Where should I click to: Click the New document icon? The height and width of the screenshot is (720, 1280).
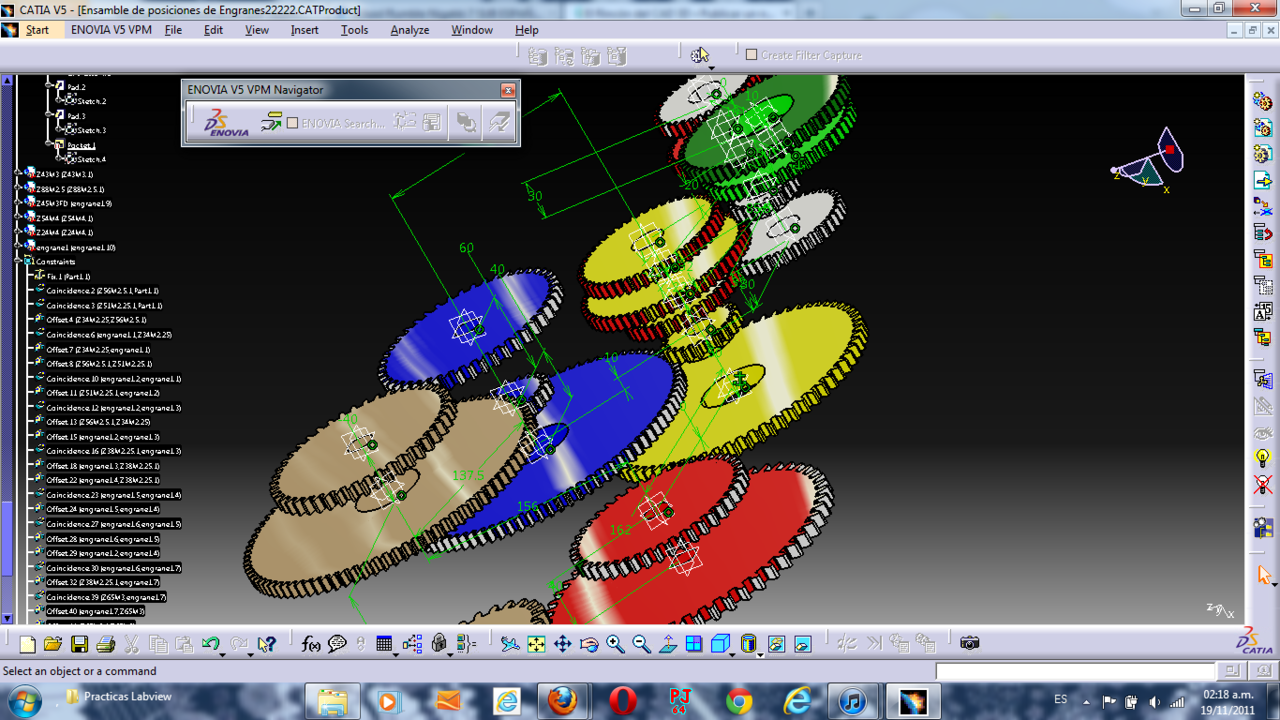(28, 645)
